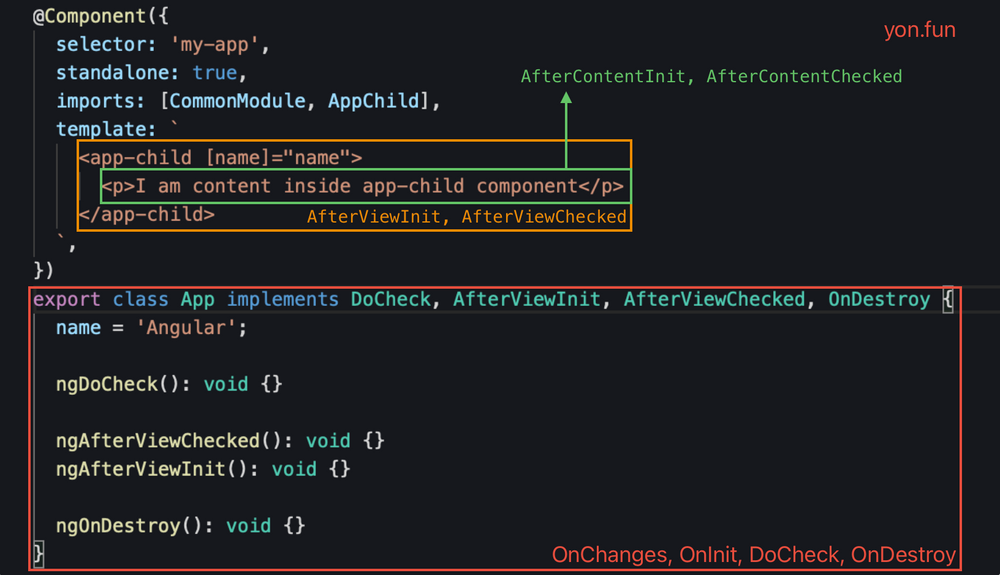Click the ngDoCheck method name
The width and height of the screenshot is (1000, 575).
[107, 384]
